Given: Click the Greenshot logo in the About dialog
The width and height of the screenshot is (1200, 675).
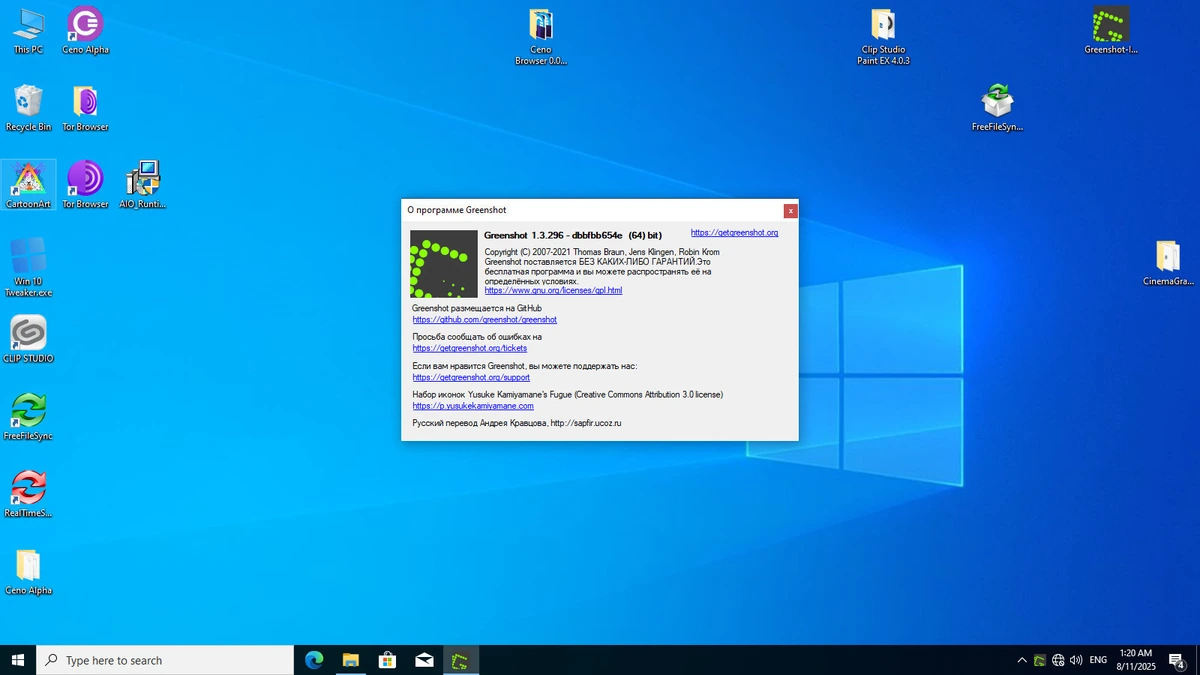Looking at the screenshot, I should [x=444, y=264].
